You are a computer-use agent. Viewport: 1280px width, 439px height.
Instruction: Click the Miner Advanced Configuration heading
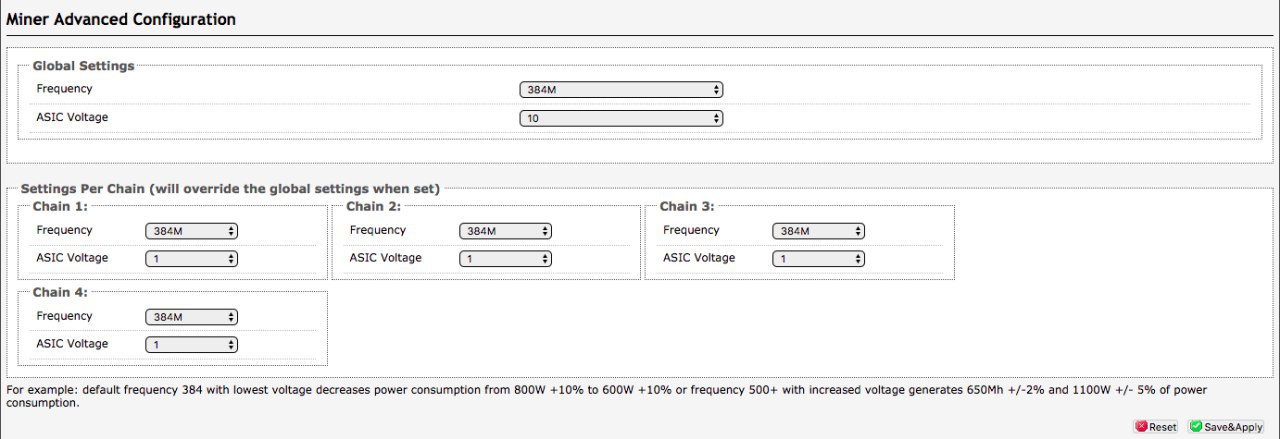(x=121, y=19)
